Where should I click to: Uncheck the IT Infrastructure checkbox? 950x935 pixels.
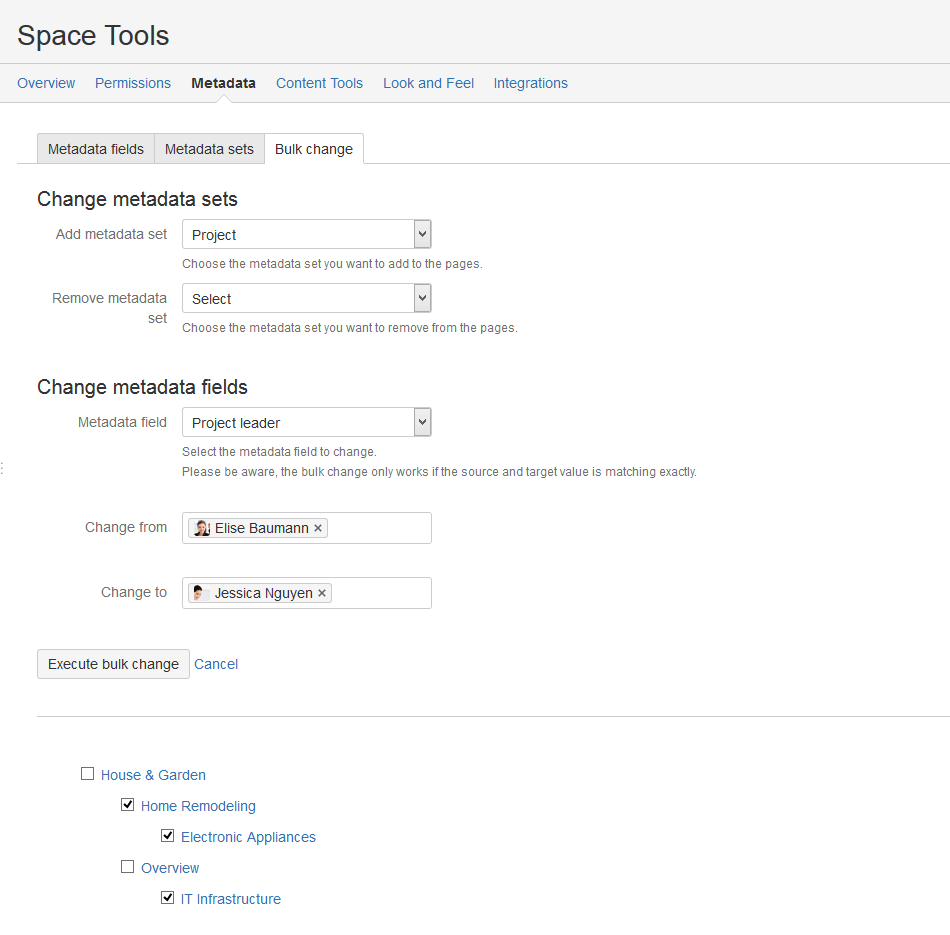click(168, 898)
